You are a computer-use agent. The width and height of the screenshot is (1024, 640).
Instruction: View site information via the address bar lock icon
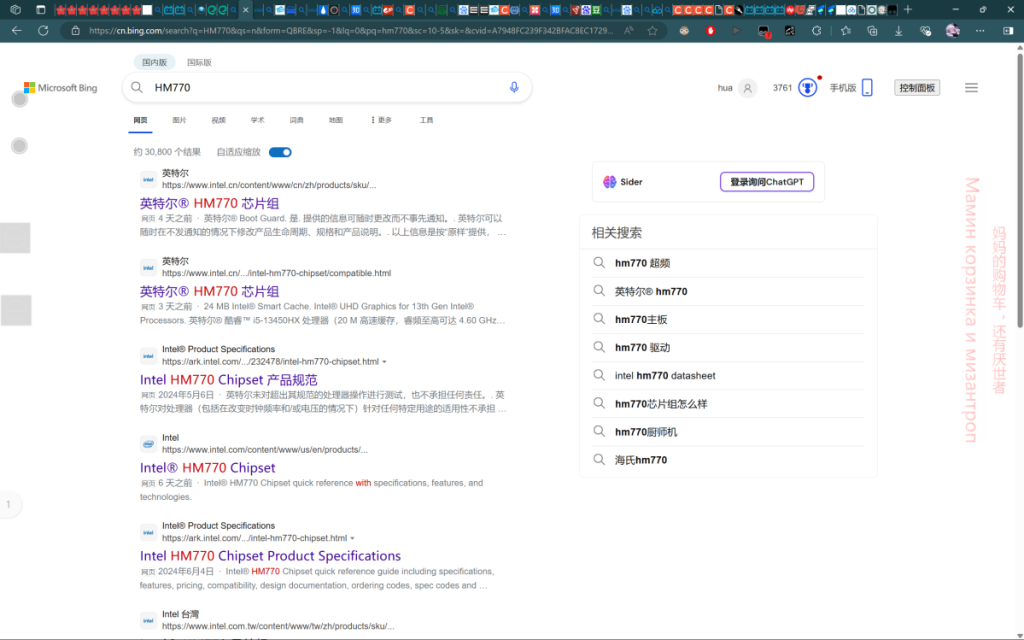point(75,31)
